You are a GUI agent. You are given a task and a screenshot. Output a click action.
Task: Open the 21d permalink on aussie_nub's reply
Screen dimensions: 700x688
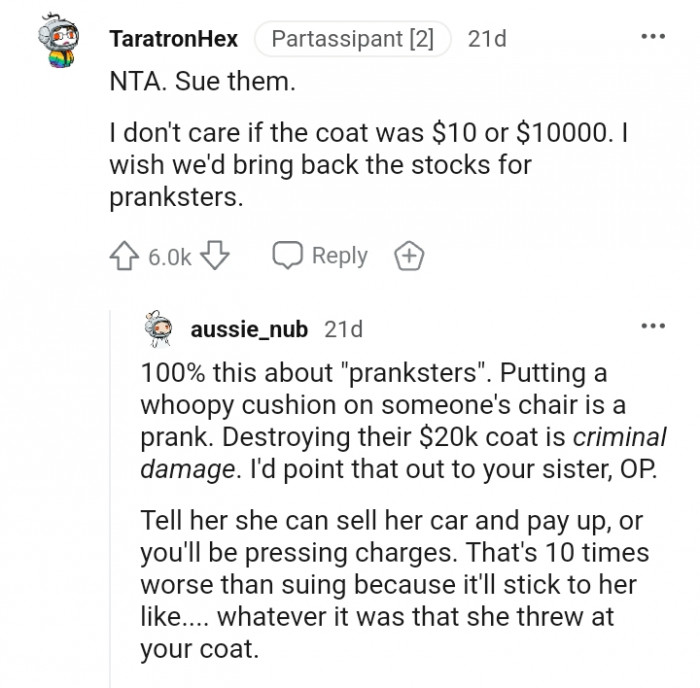[x=344, y=328]
